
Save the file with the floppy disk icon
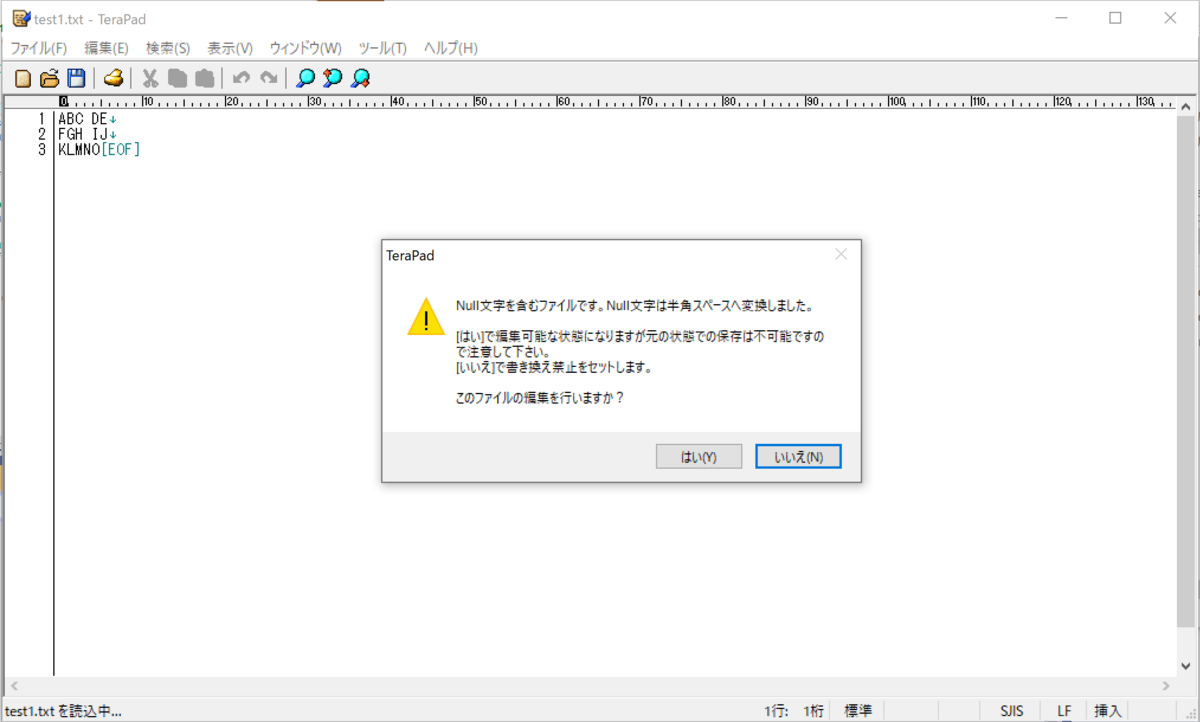[75, 77]
